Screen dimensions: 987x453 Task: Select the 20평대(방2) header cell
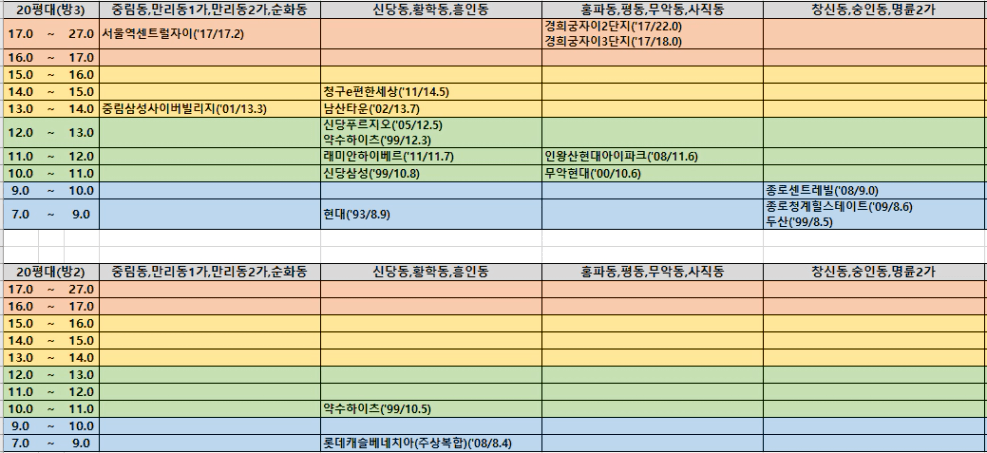(x=50, y=272)
